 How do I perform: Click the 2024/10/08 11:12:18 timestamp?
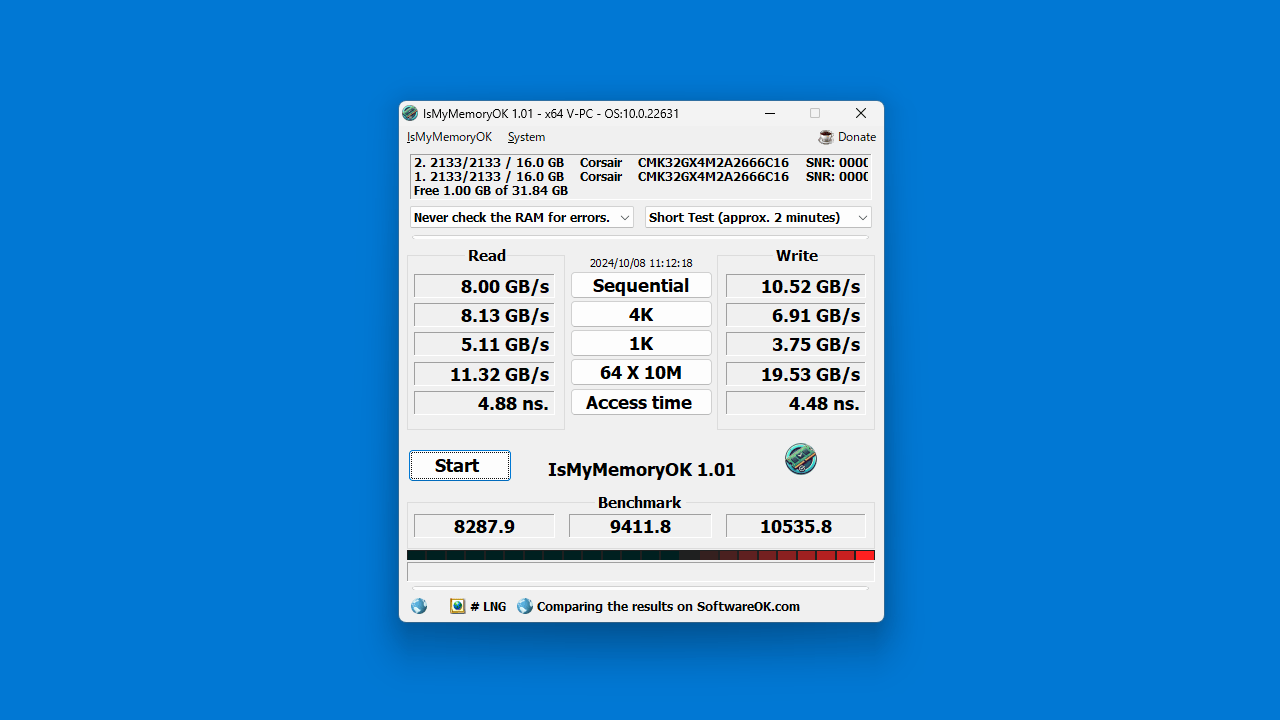coord(641,263)
